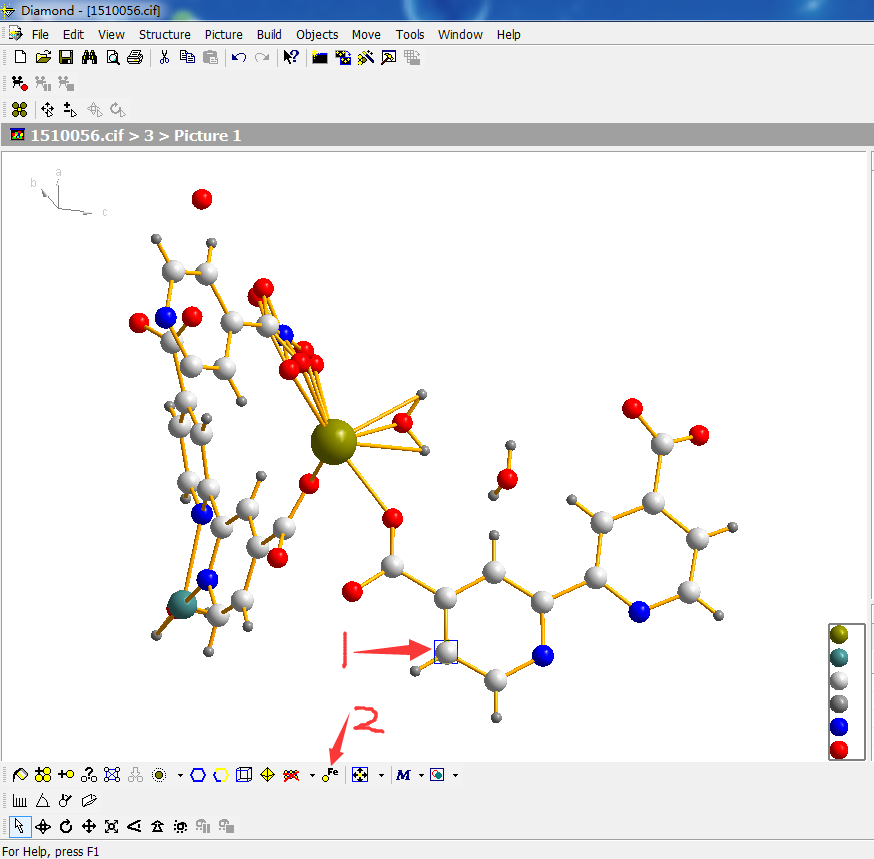The width and height of the screenshot is (874, 859).
Task: Click the atom designs 'Fe' icon
Action: (x=331, y=775)
